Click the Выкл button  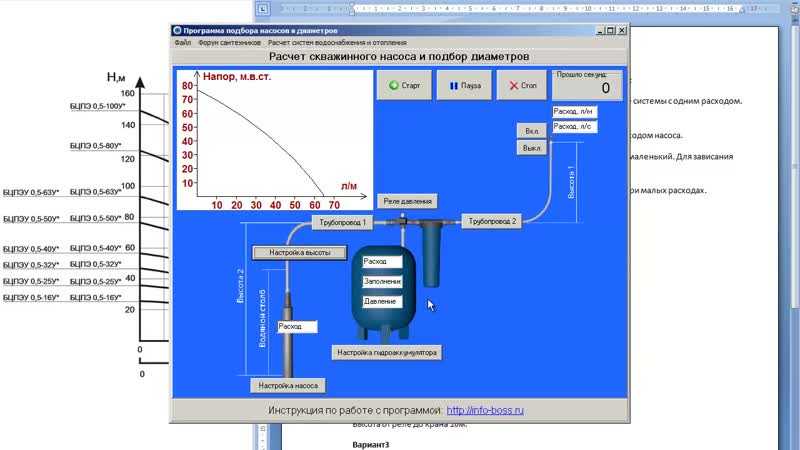532,148
